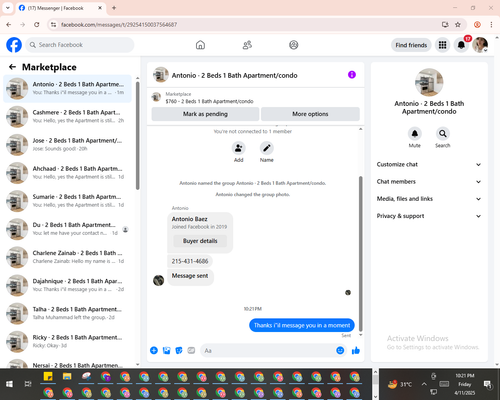Open notifications bell with badge 17

461,45
